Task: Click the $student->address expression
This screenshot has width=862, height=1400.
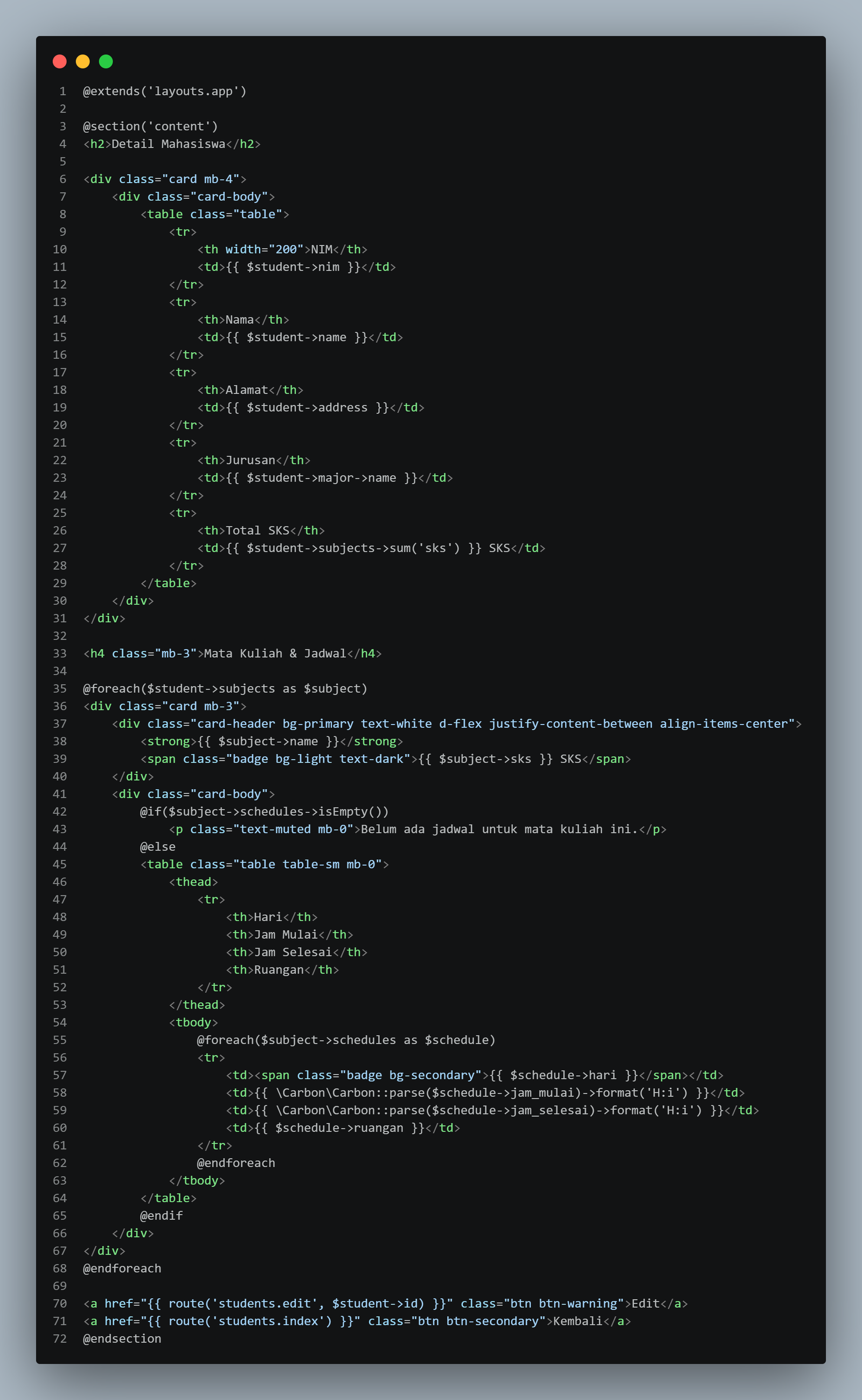Action: 307,408
